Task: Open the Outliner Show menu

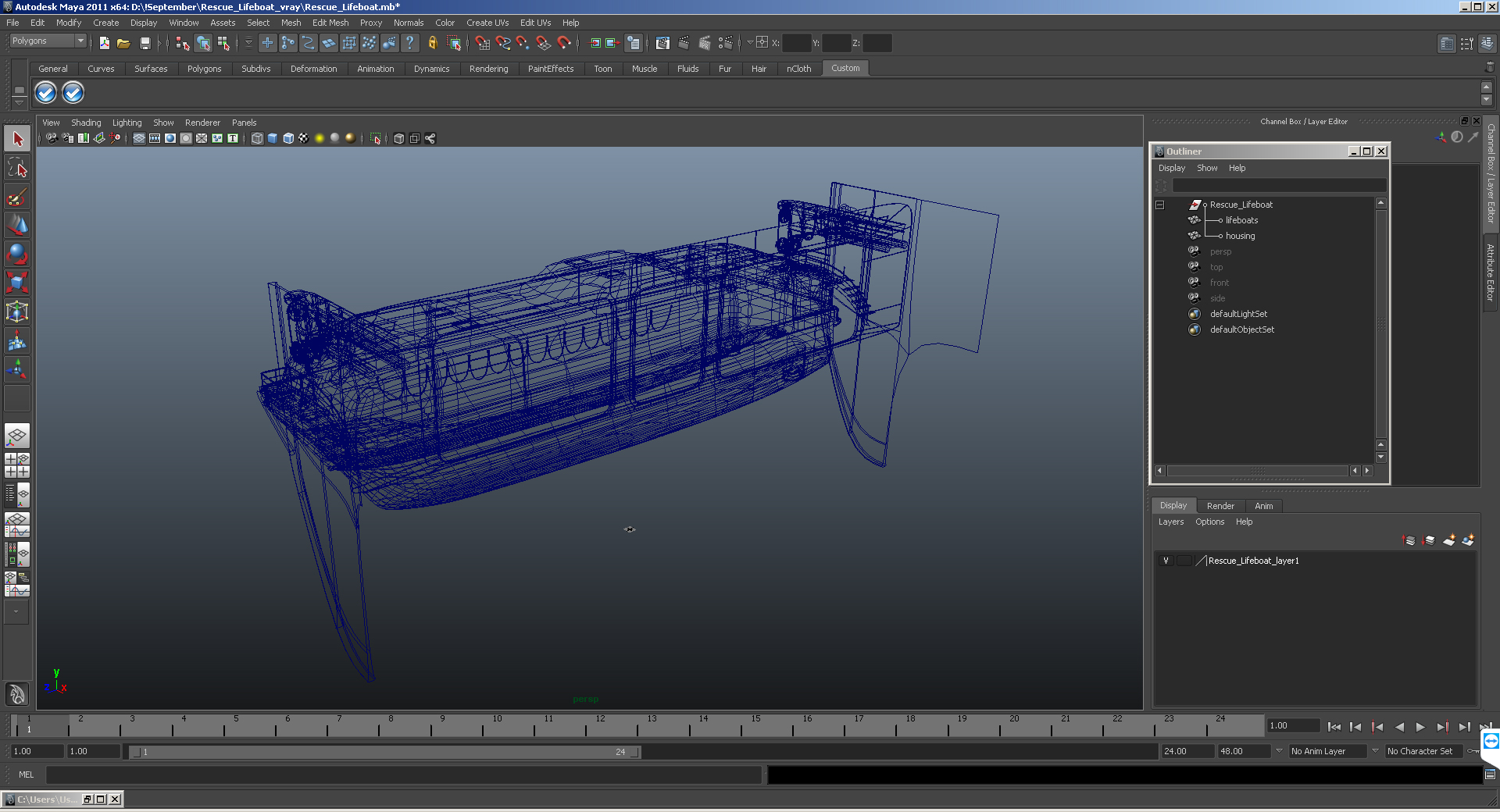Action: pos(1207,168)
